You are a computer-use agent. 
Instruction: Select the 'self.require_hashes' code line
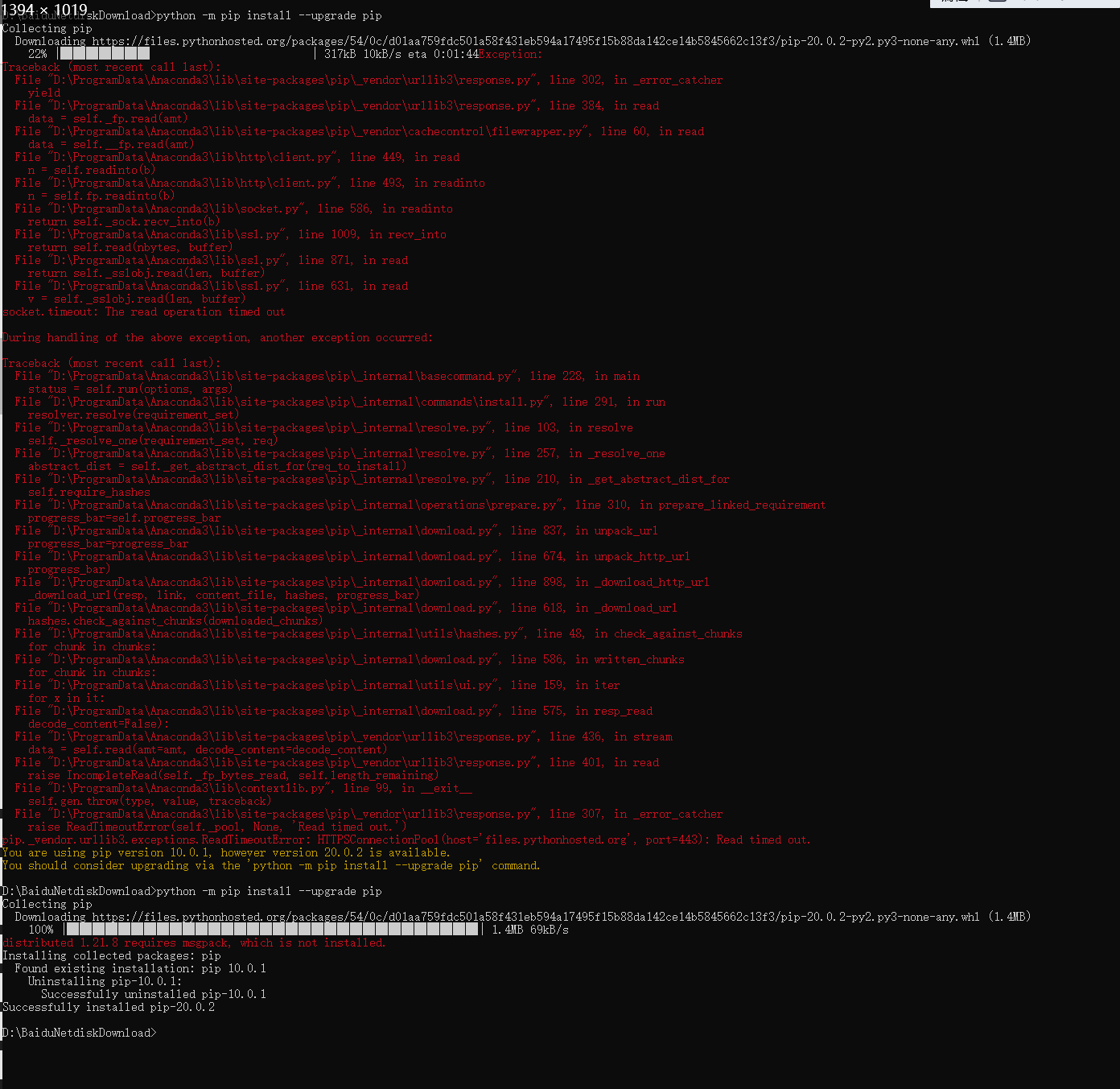point(89,492)
